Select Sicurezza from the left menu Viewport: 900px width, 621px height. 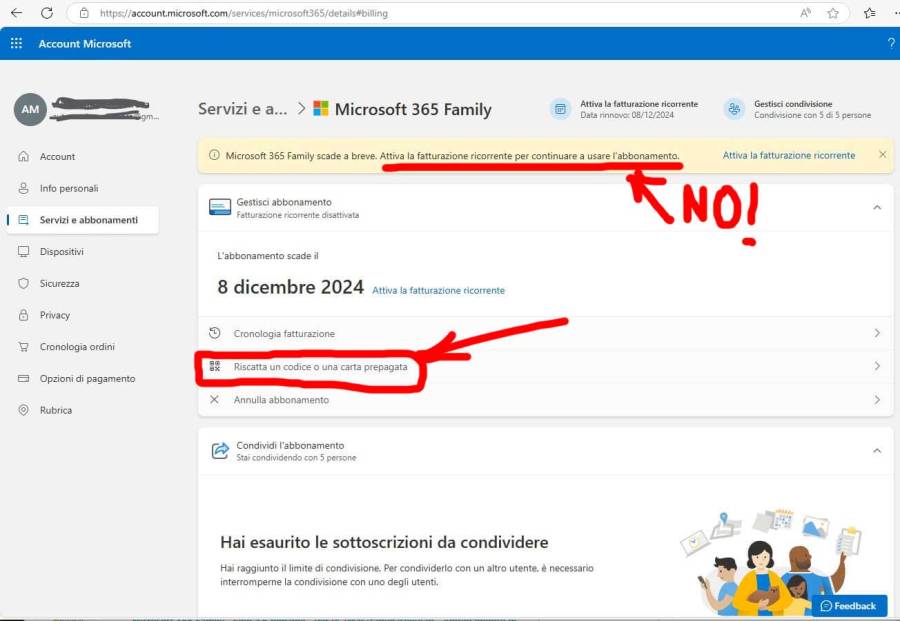click(x=59, y=283)
